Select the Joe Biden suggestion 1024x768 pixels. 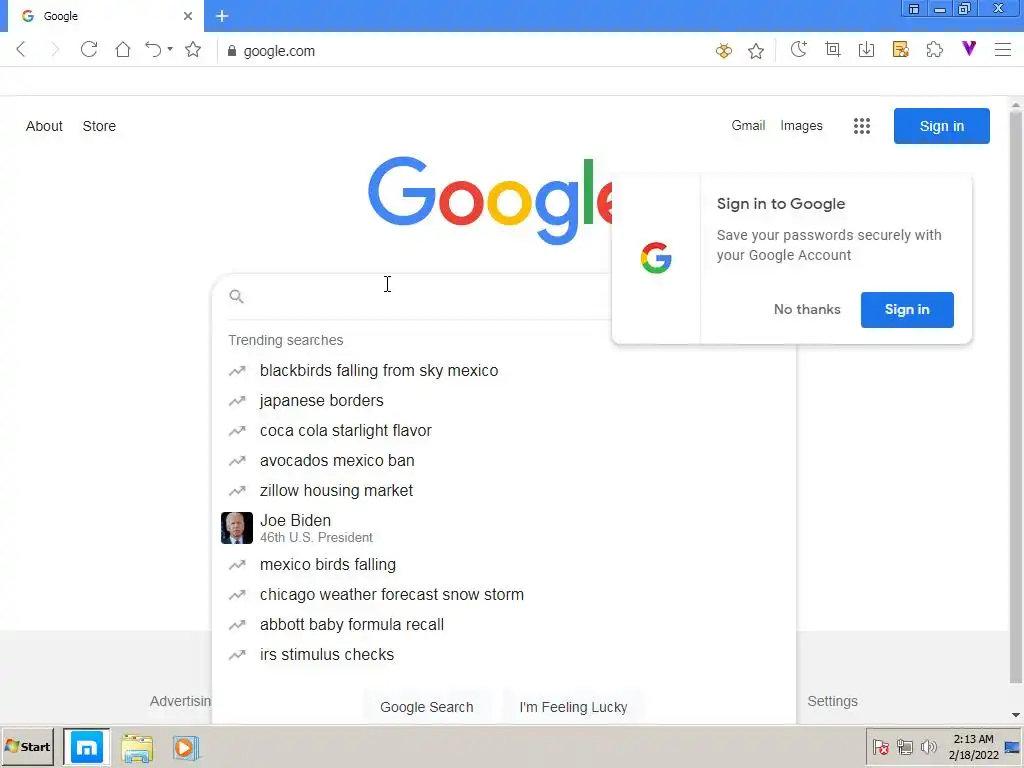504,528
